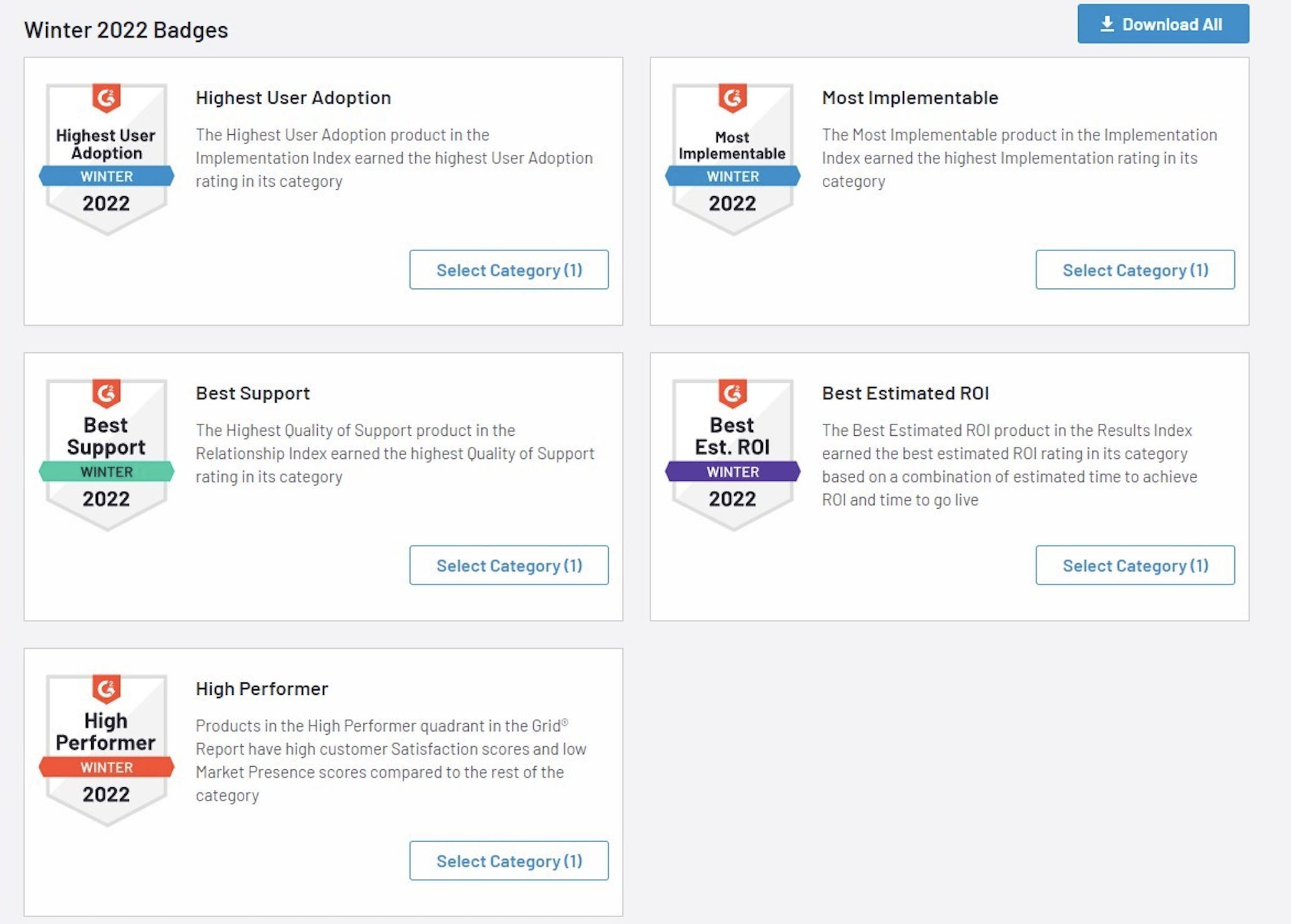This screenshot has width=1291, height=924.
Task: Click the High Performer card title
Action: click(262, 689)
